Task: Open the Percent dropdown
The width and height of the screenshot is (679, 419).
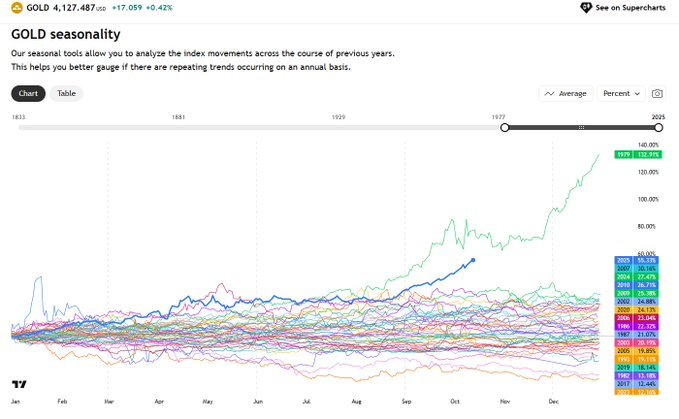Action: (x=621, y=93)
